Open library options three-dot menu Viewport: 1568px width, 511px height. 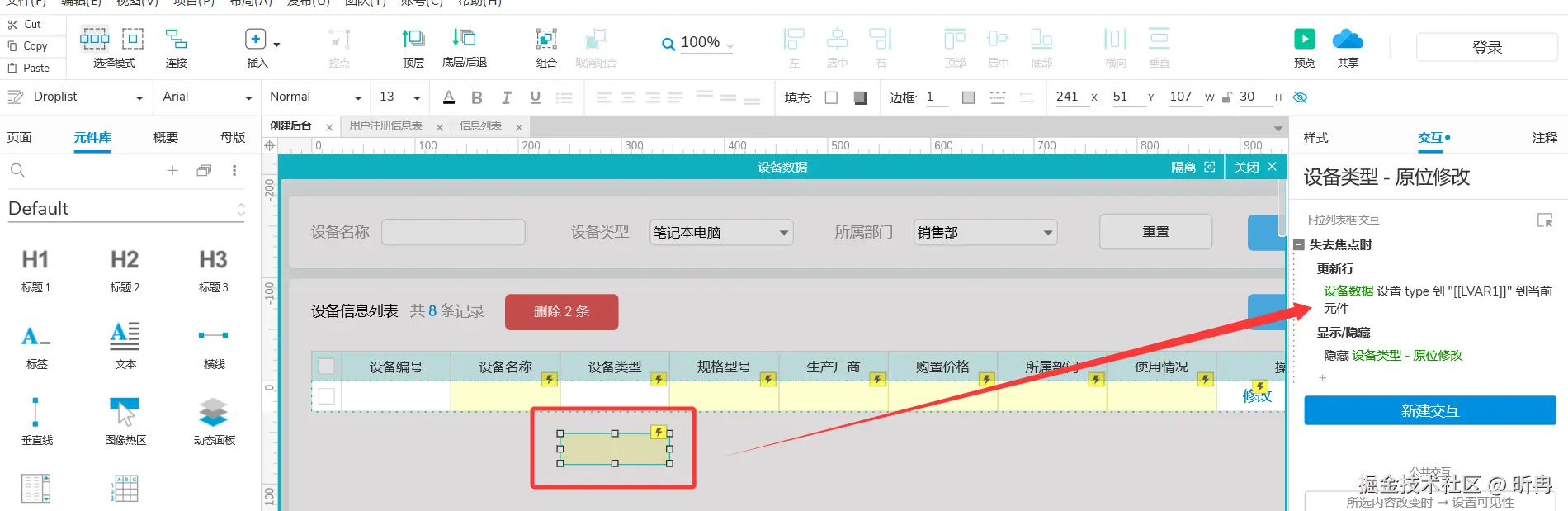tap(234, 171)
